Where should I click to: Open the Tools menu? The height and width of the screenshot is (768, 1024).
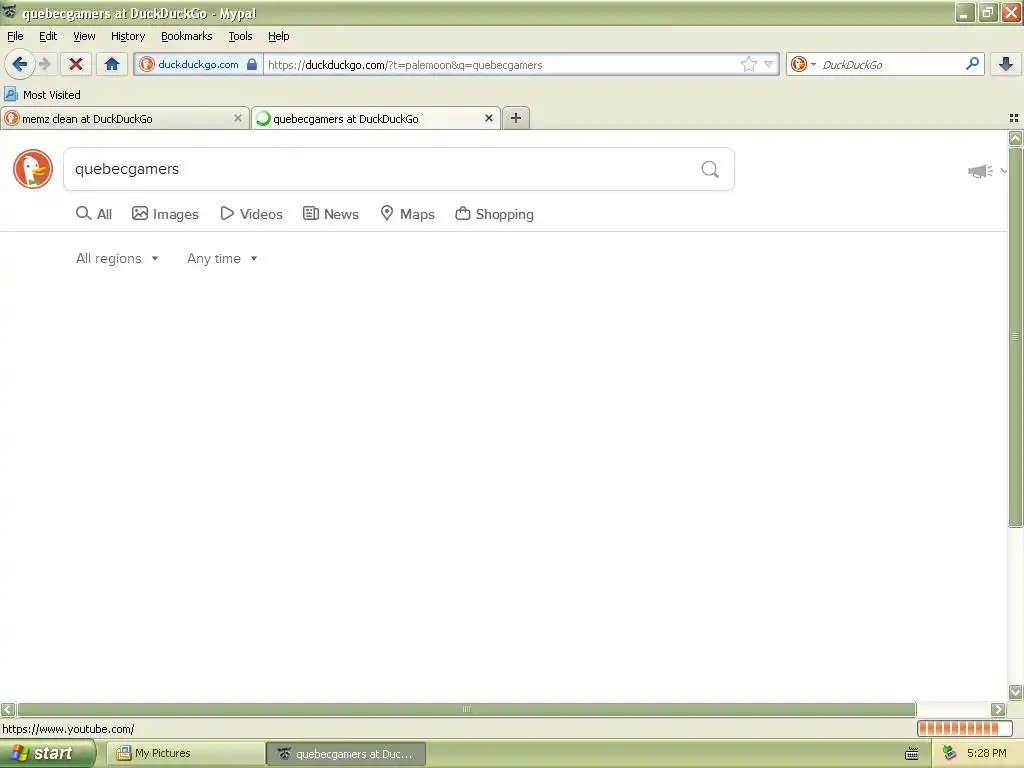click(x=240, y=36)
